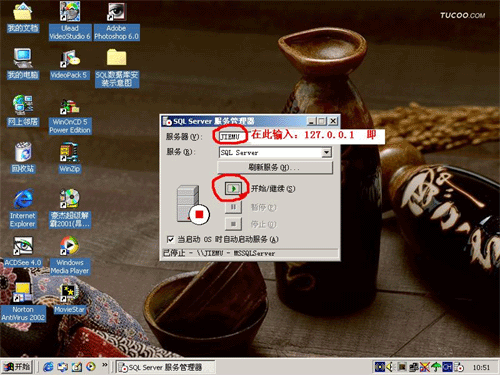The width and height of the screenshot is (500, 375).
Task: Select the WinZip desktop shortcut
Action: [69, 158]
